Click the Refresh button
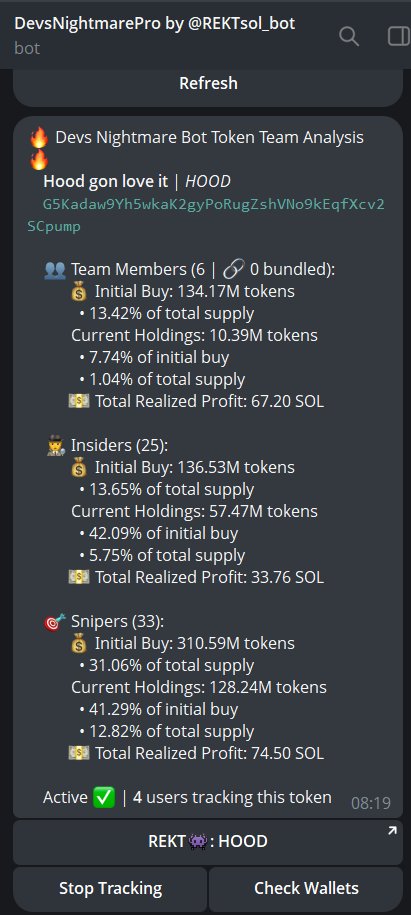The image size is (411, 915). [x=208, y=83]
